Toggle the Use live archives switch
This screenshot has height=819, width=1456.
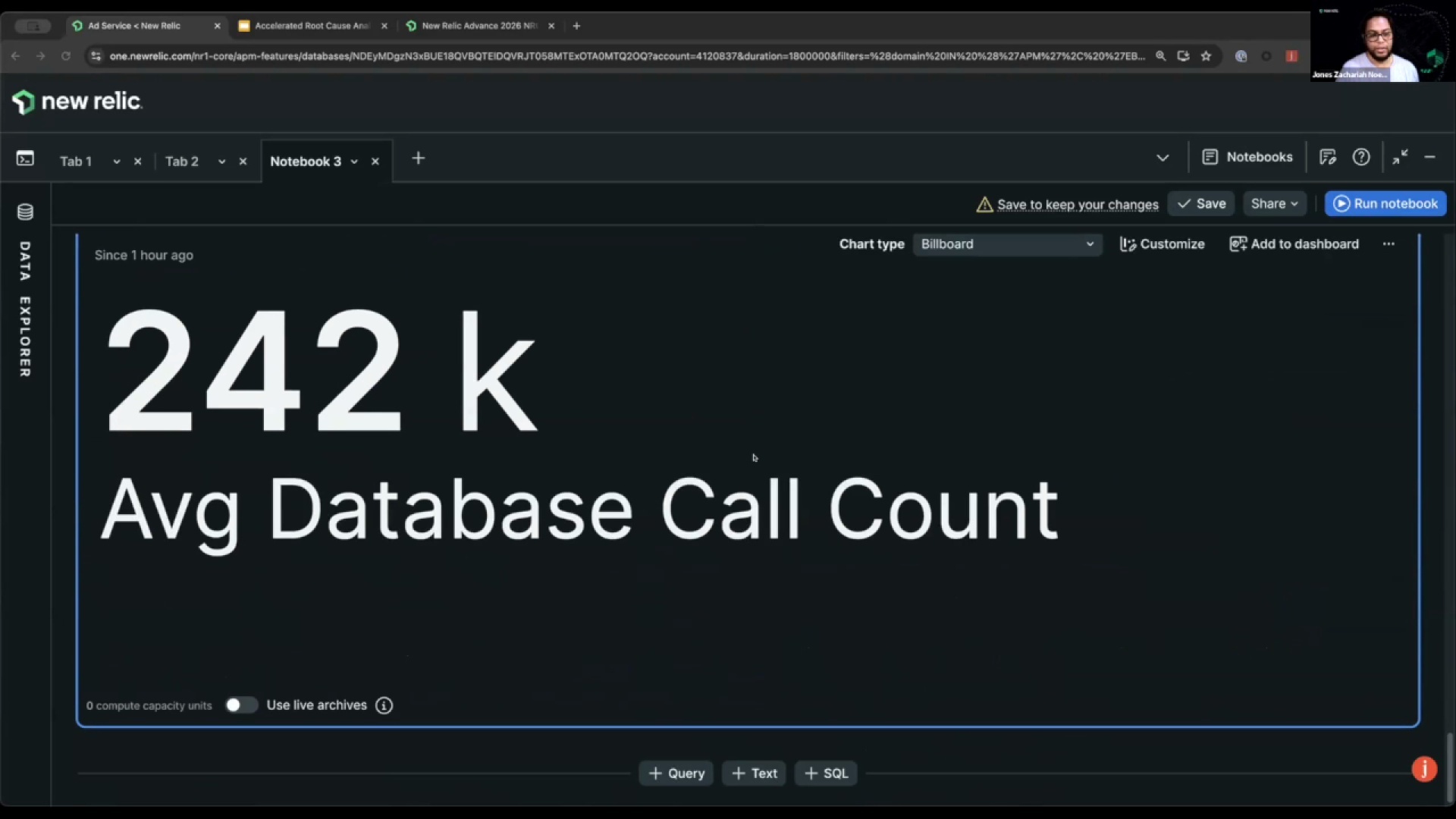click(x=241, y=705)
